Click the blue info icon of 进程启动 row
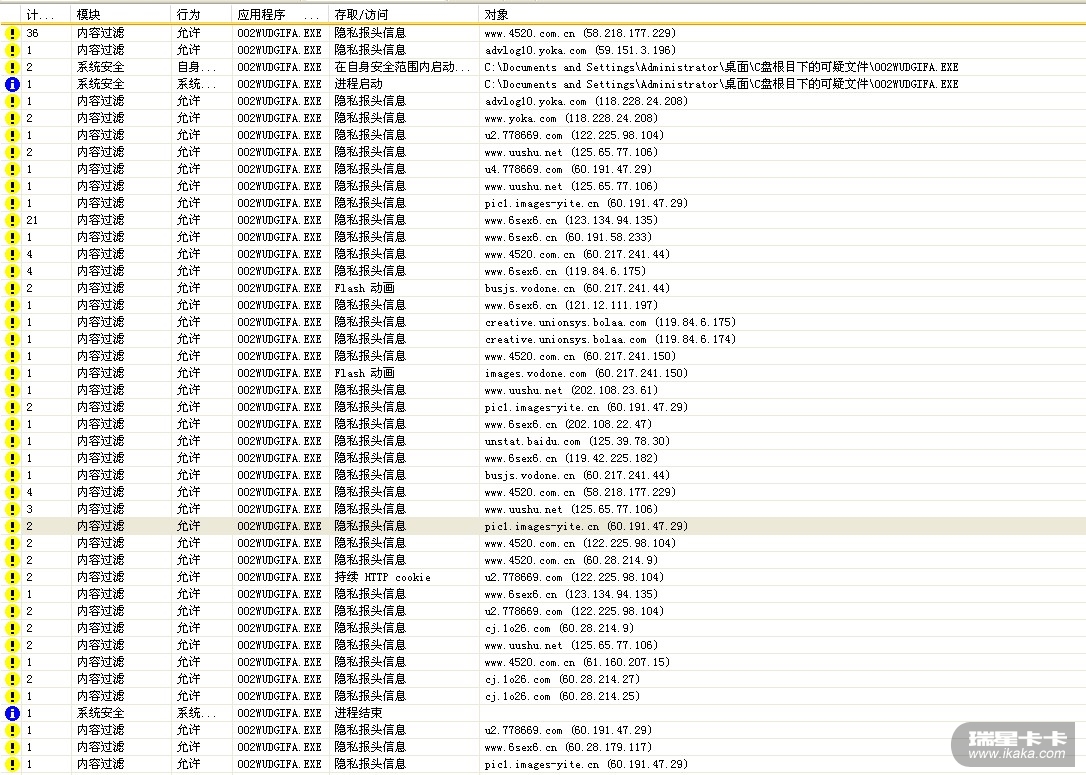The height and width of the screenshot is (775, 1086). tap(12, 84)
